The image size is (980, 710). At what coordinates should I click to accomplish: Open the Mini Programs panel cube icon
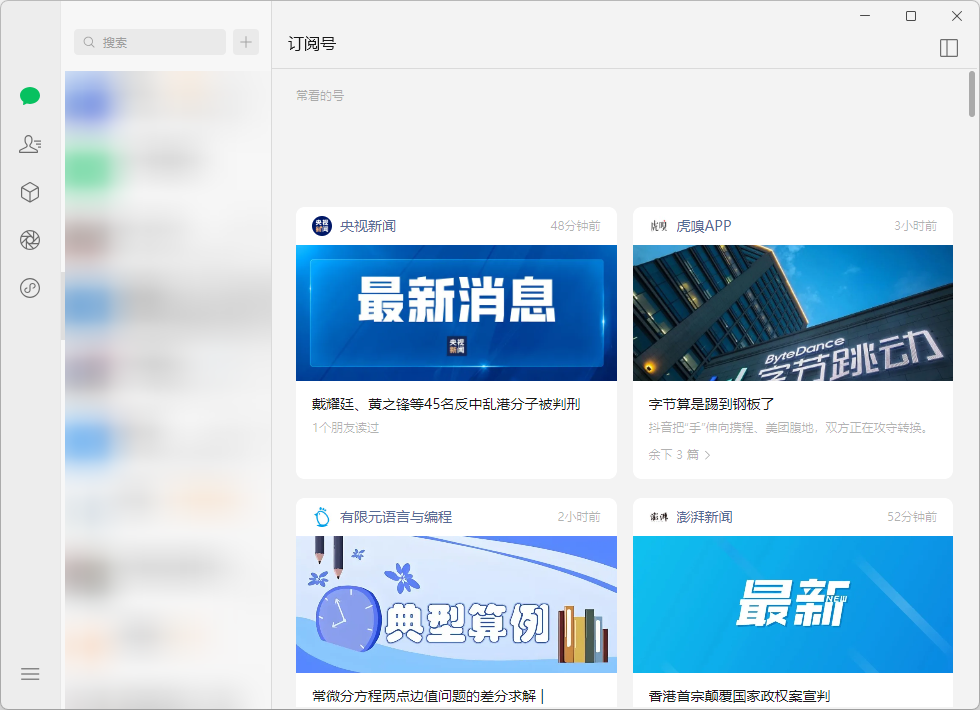30,192
